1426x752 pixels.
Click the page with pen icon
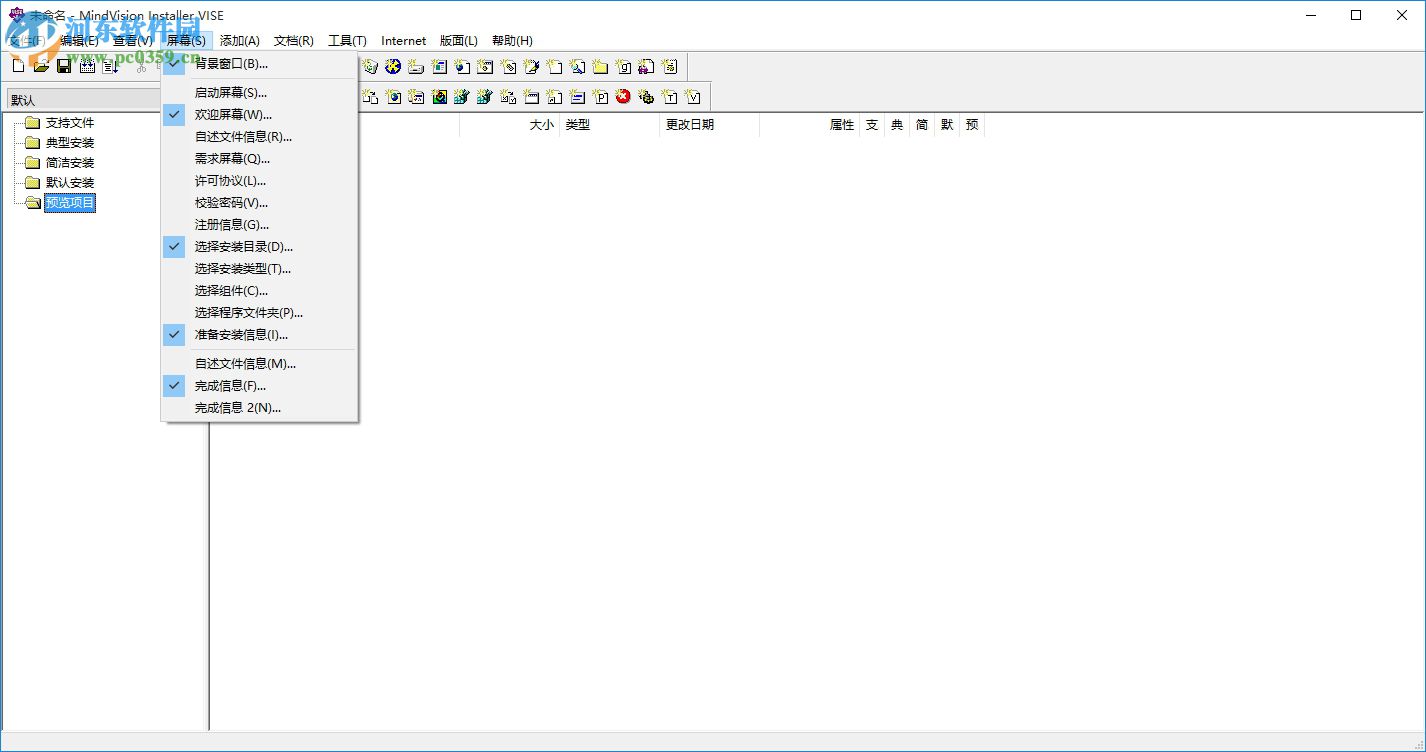pos(531,67)
